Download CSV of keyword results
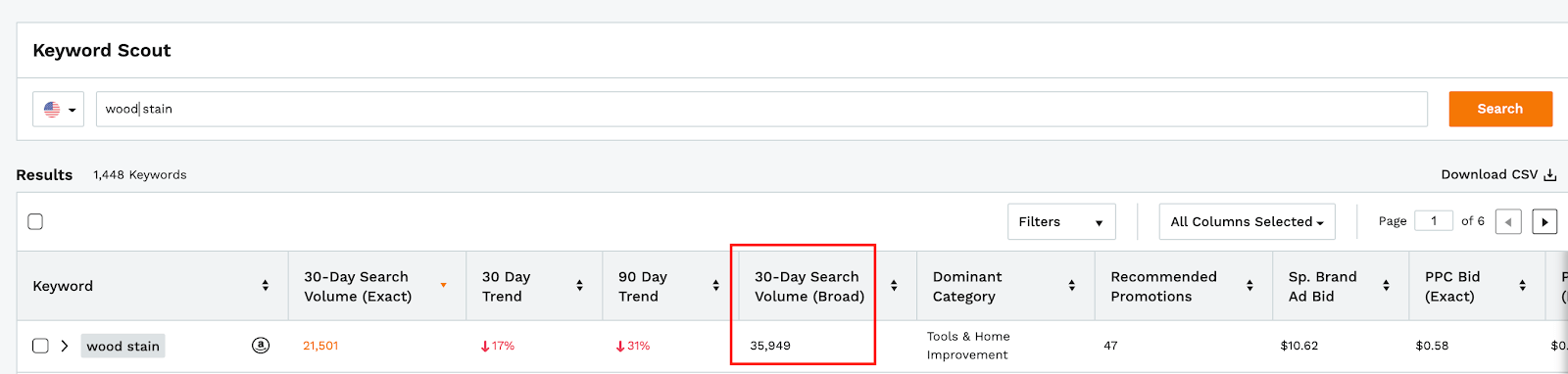This screenshot has height=374, width=1568. 1498,174
